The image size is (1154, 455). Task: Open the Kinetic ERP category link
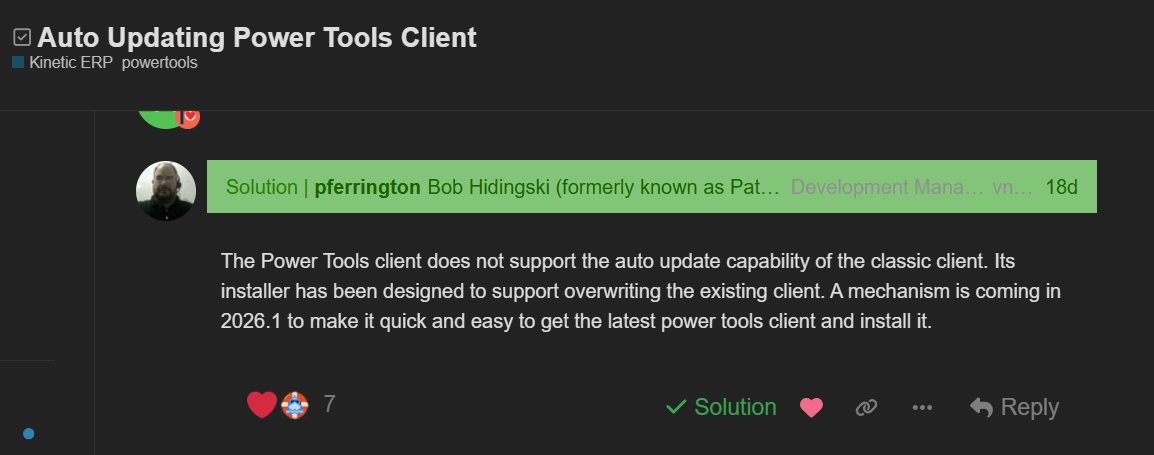72,63
